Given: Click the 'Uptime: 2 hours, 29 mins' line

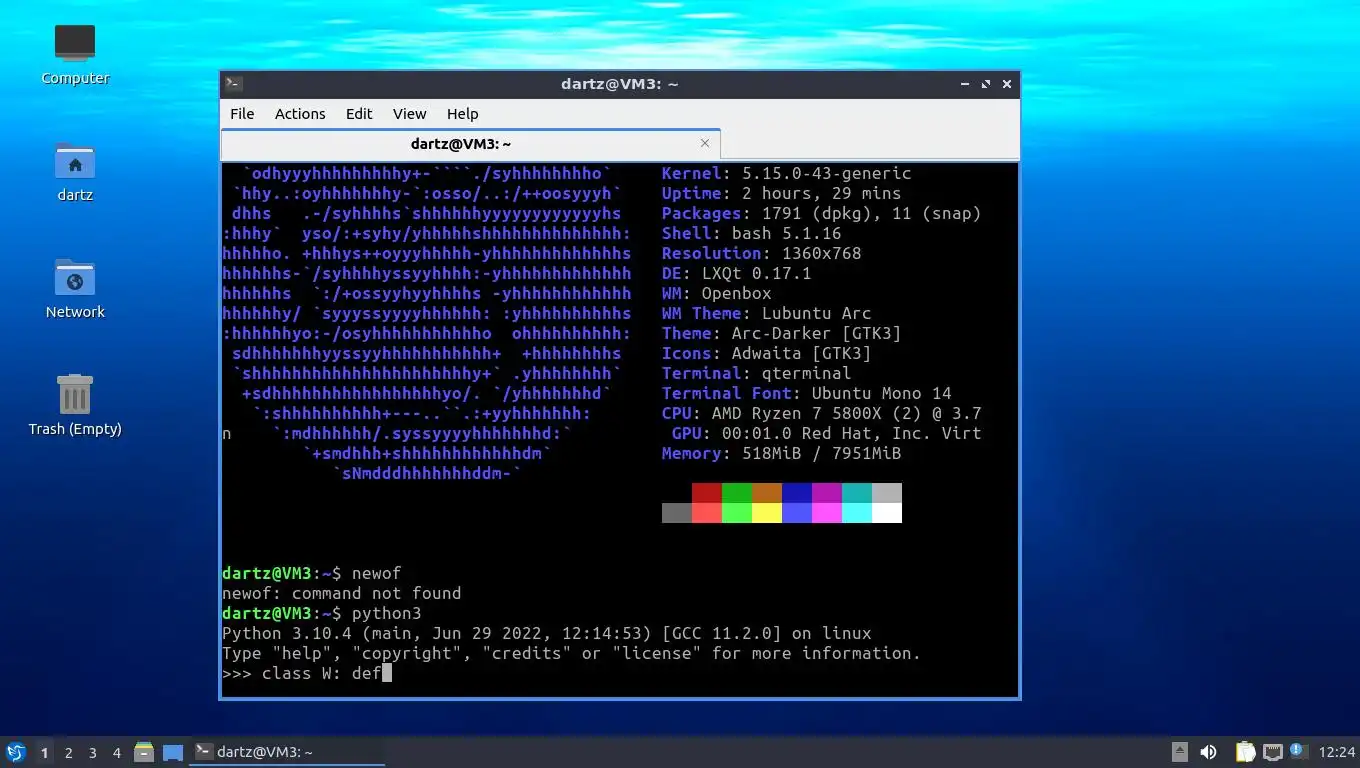Looking at the screenshot, I should point(781,193).
